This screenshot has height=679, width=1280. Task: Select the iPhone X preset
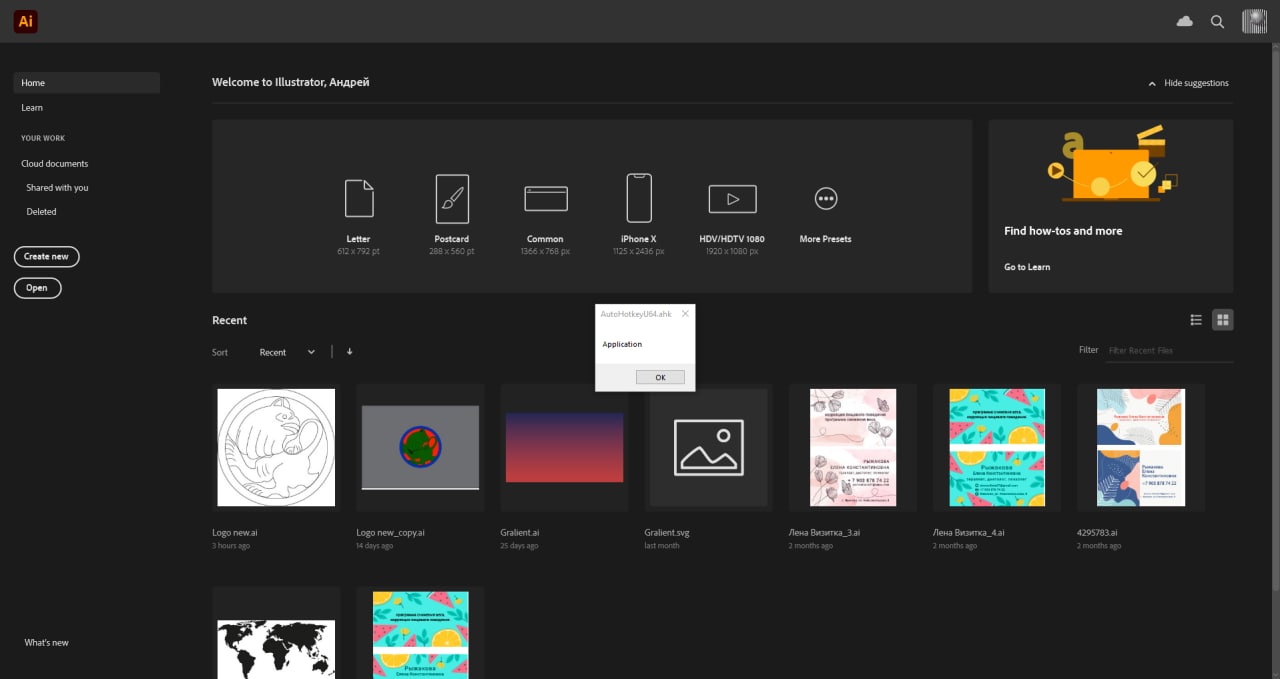[x=639, y=198]
